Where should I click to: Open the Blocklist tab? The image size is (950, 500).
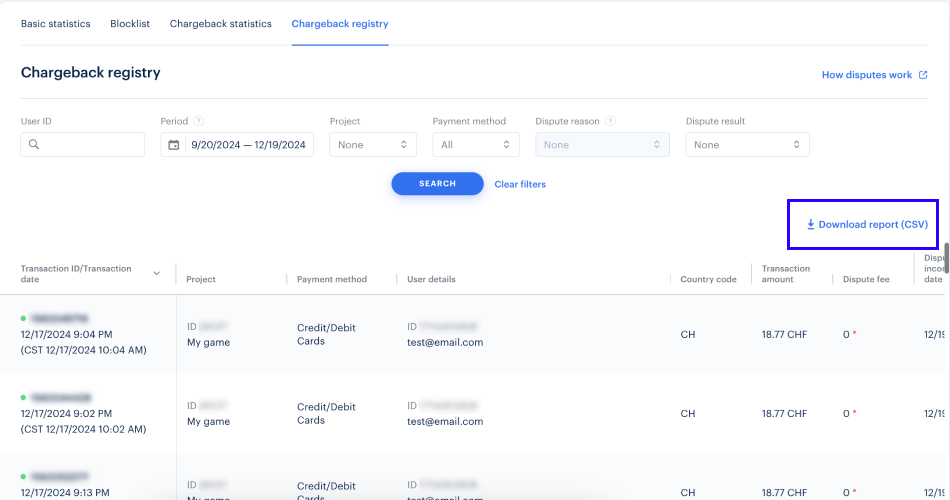(130, 24)
